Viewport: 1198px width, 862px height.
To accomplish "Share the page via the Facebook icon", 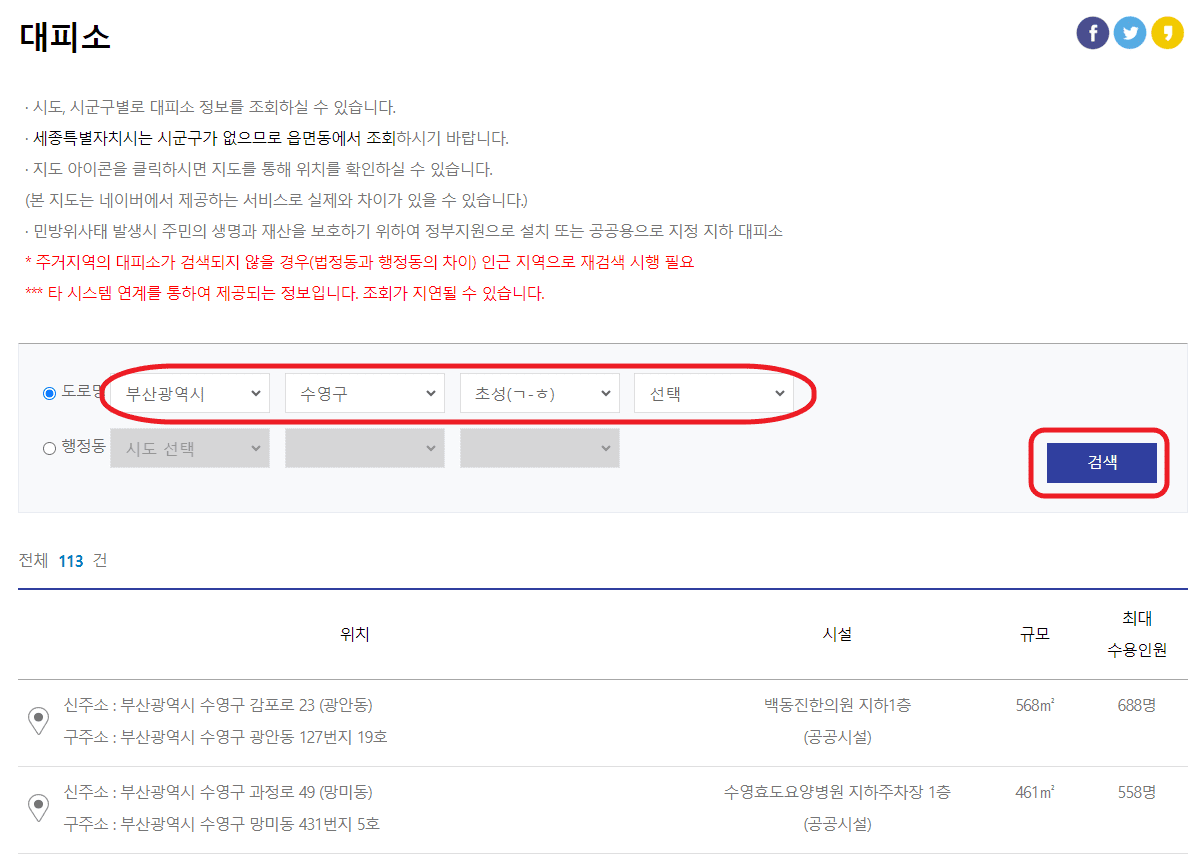I will click(x=1092, y=32).
